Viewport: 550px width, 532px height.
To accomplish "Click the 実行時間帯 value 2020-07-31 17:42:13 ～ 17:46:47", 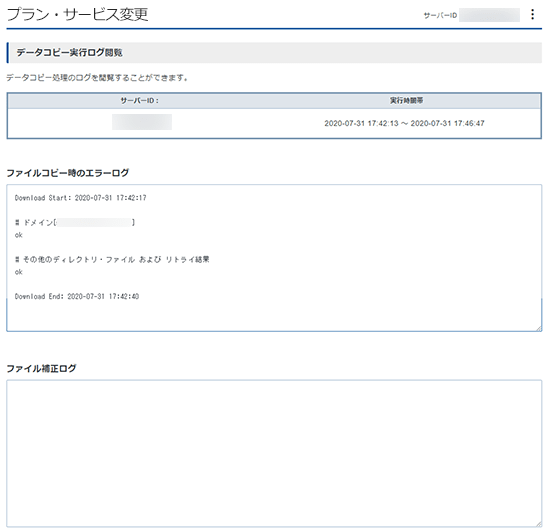I will tap(404, 123).
